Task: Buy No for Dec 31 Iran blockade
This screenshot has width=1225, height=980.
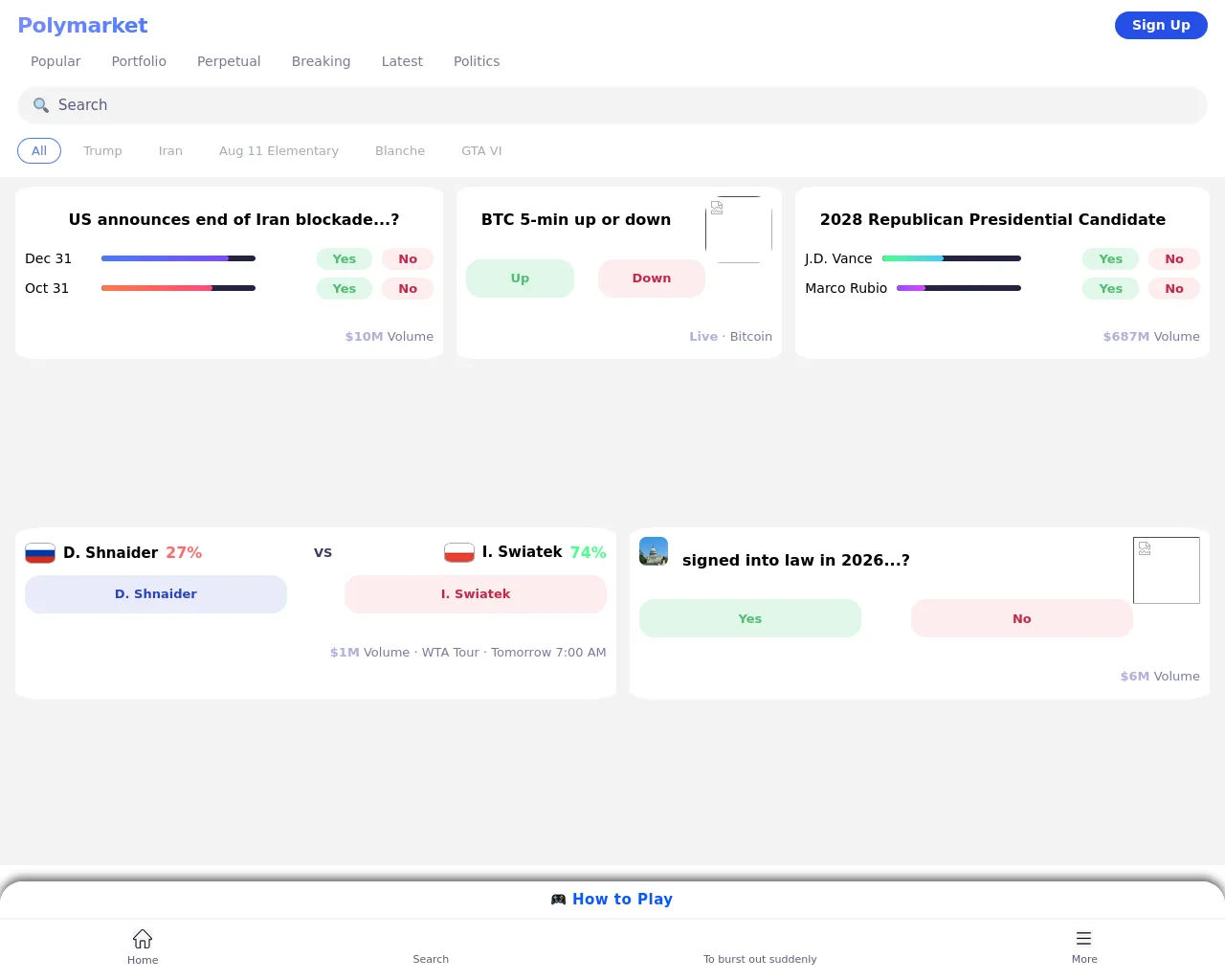Action: pyautogui.click(x=408, y=259)
